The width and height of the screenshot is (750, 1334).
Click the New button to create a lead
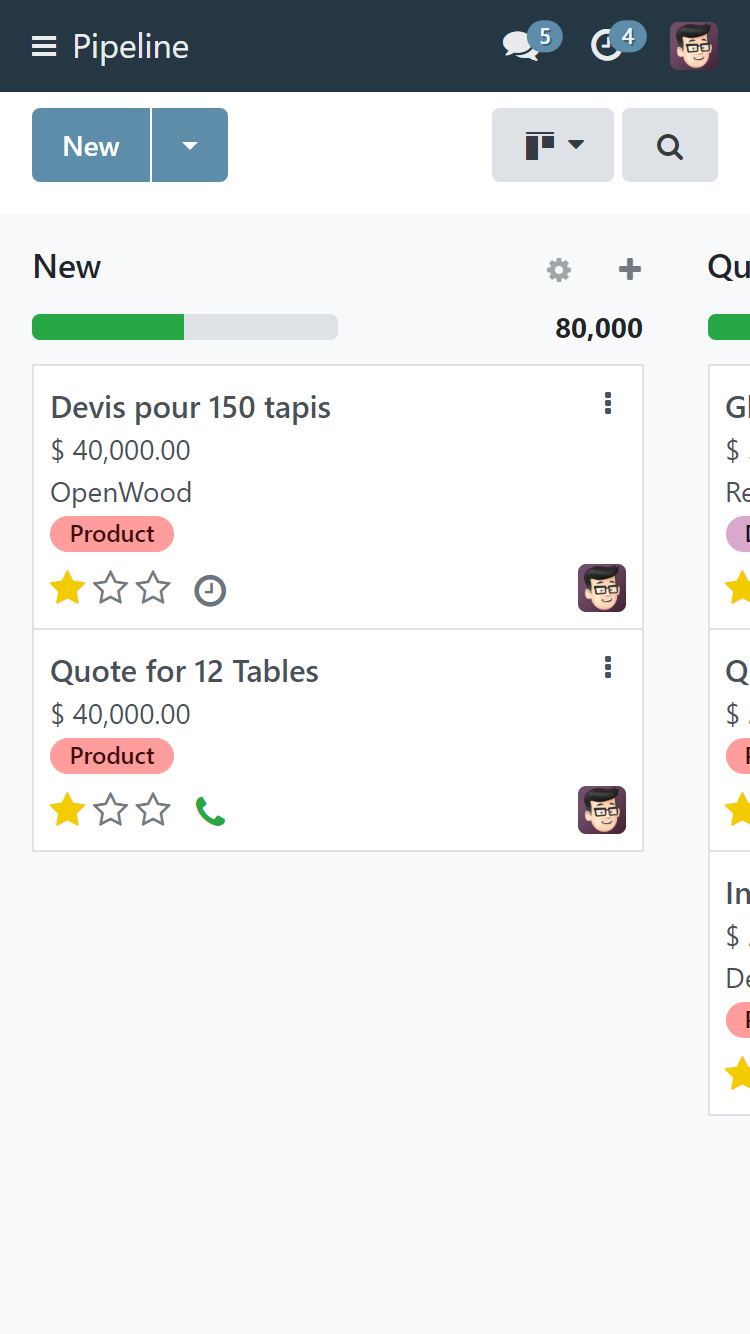click(x=91, y=146)
